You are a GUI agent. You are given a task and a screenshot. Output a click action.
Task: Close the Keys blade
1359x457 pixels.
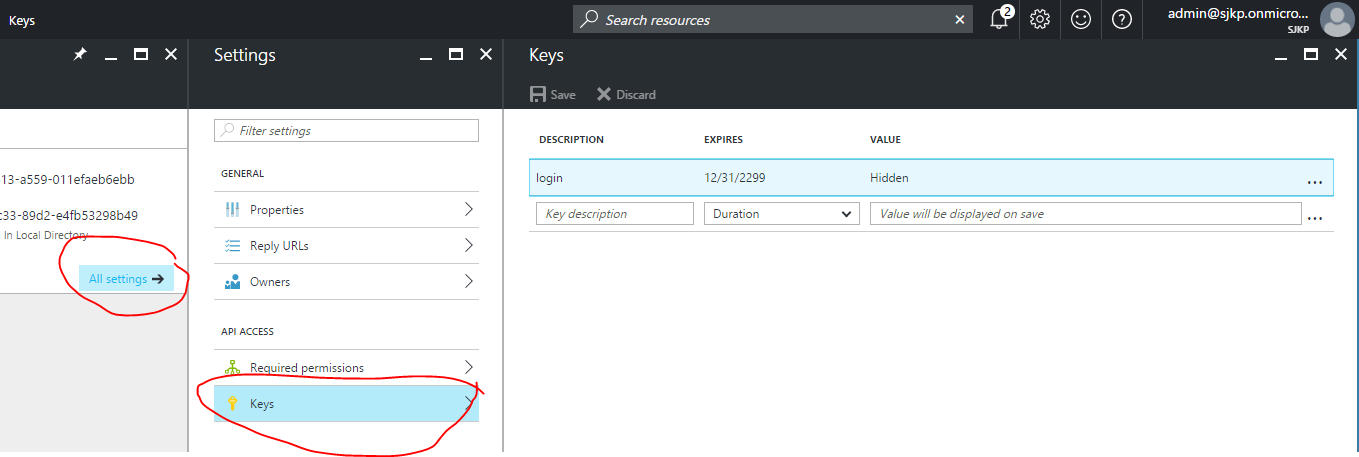1341,55
